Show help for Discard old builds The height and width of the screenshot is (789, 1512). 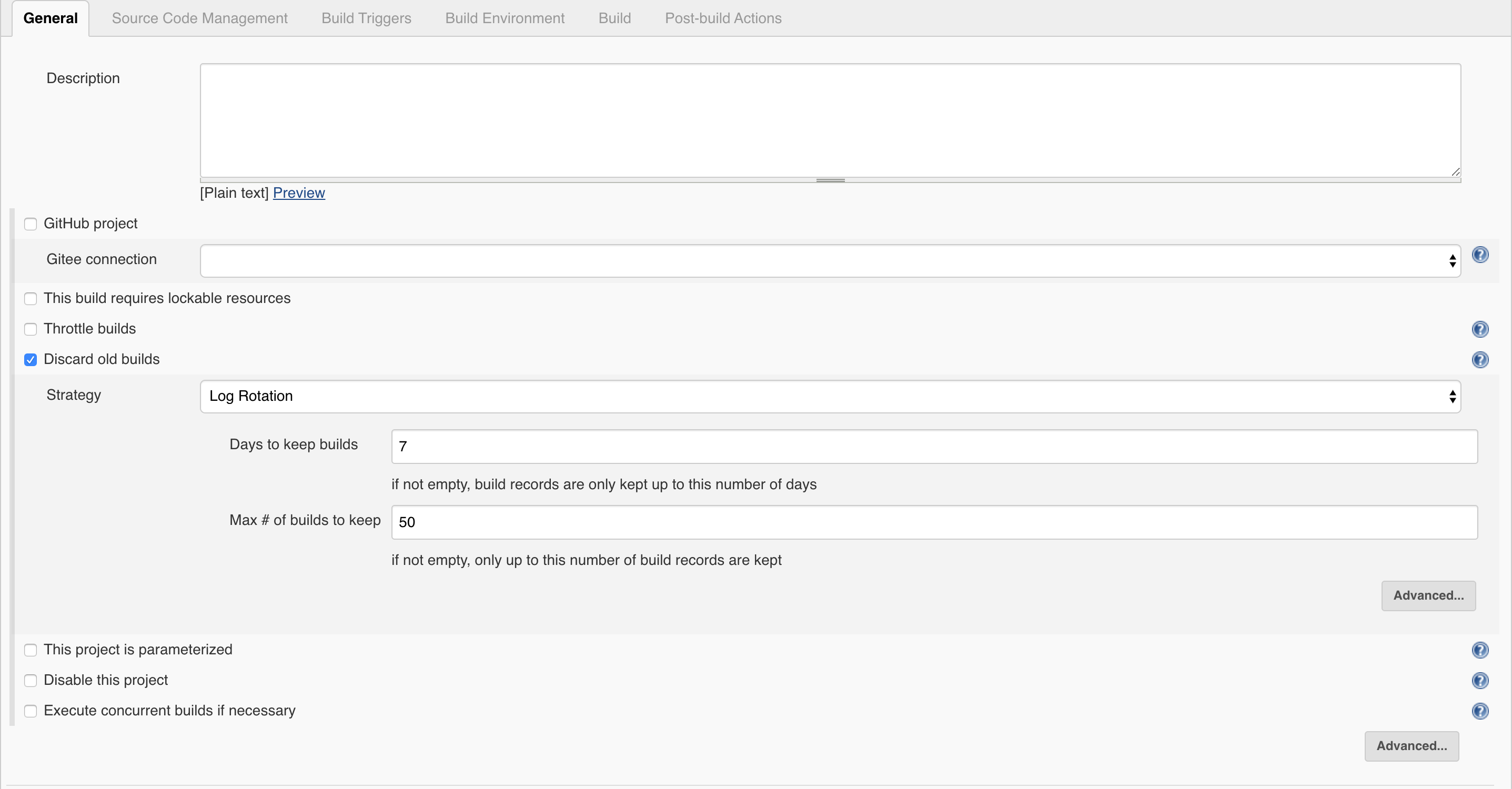1480,360
